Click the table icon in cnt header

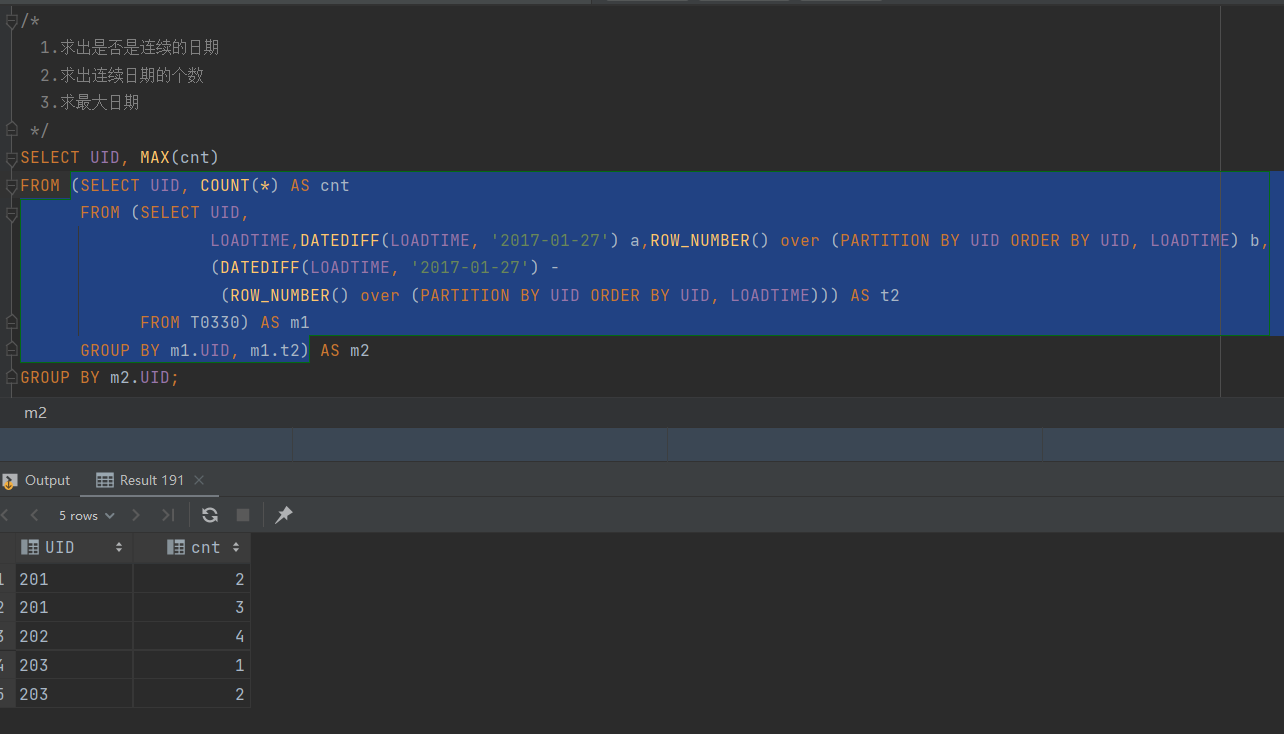[176, 547]
